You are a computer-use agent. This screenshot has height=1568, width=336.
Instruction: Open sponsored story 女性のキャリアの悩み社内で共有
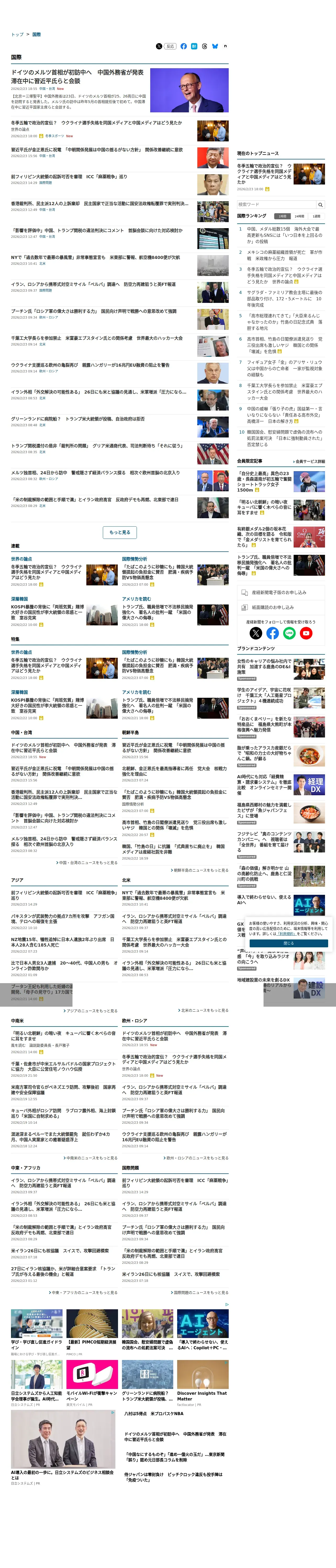coord(264,666)
